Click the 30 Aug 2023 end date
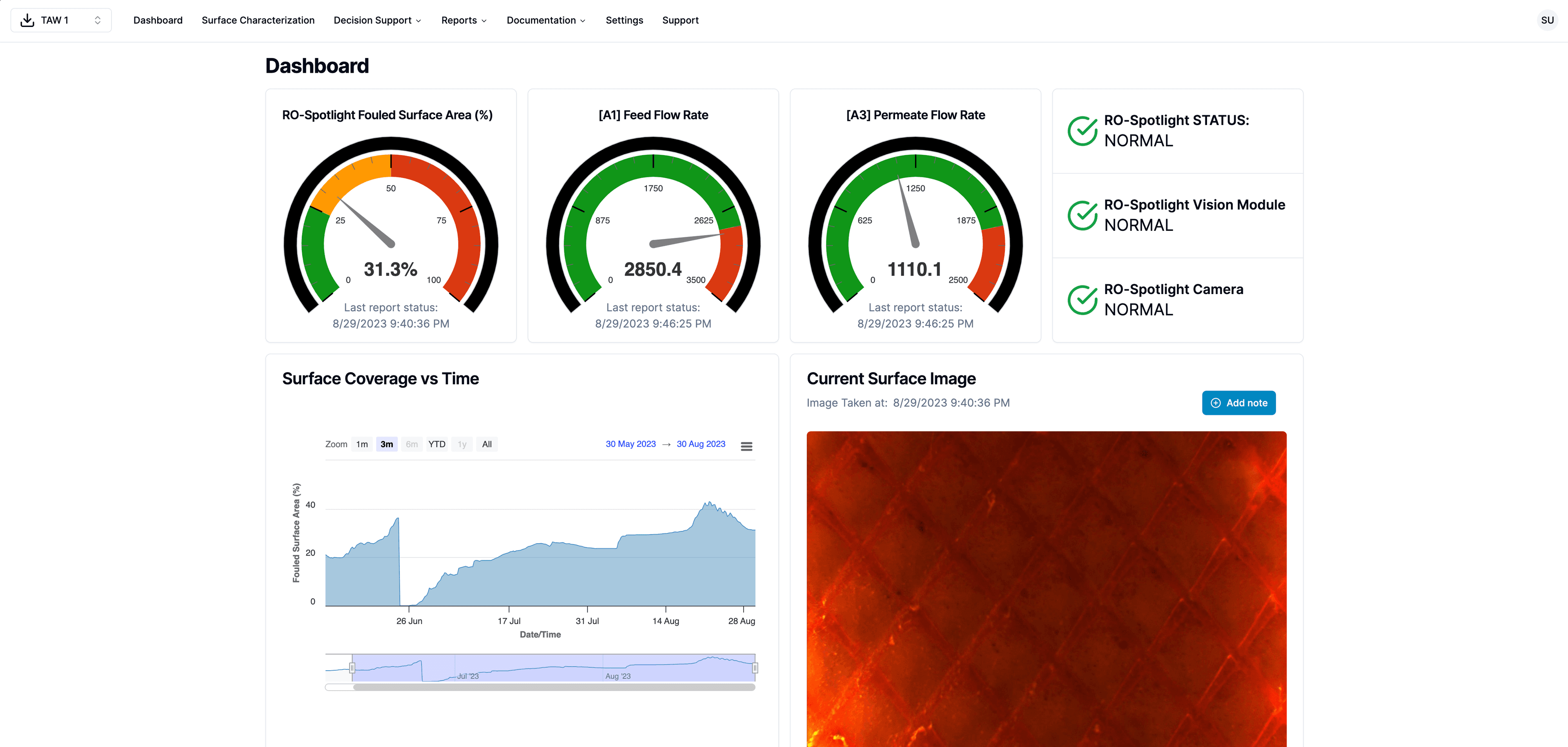1568x747 pixels. click(x=701, y=444)
